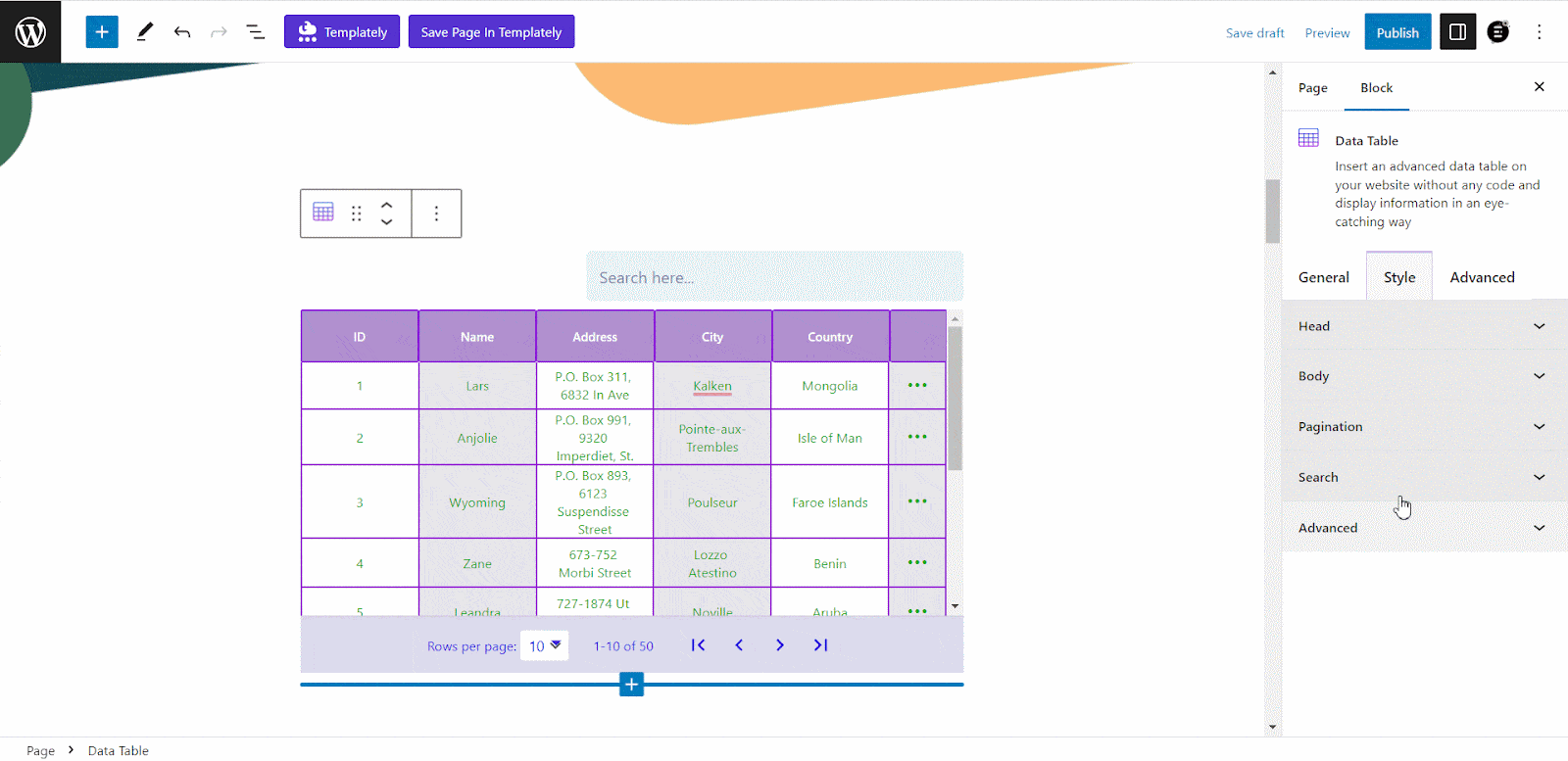Screen dimensions: 1568x761
Task: Undo the last change
Action: 182,31
